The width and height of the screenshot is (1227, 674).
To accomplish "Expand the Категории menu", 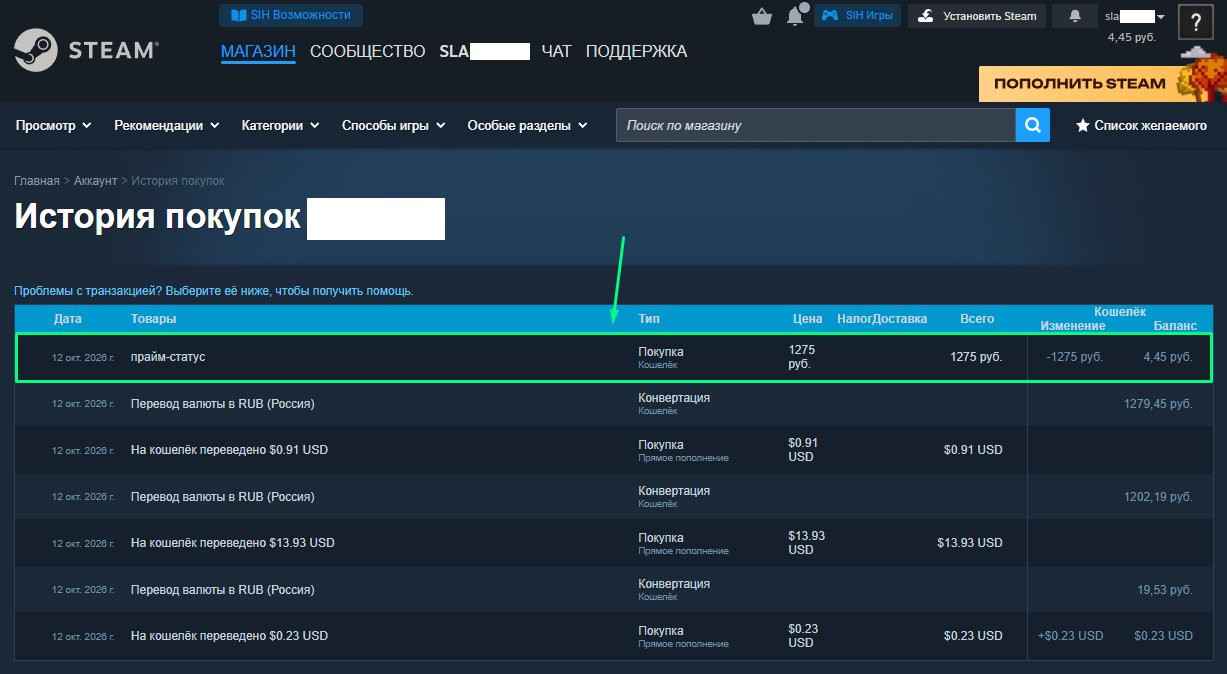I will tap(281, 125).
